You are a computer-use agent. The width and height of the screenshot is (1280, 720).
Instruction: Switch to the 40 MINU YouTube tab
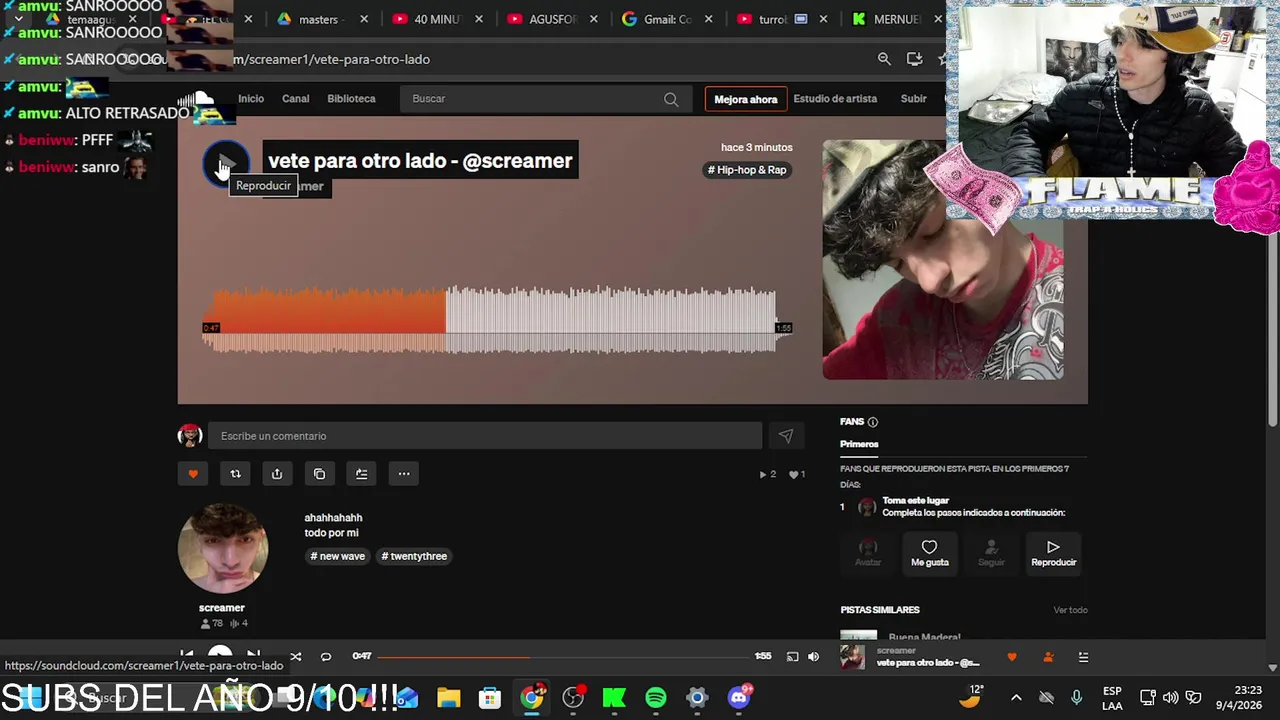pyautogui.click(x=435, y=19)
